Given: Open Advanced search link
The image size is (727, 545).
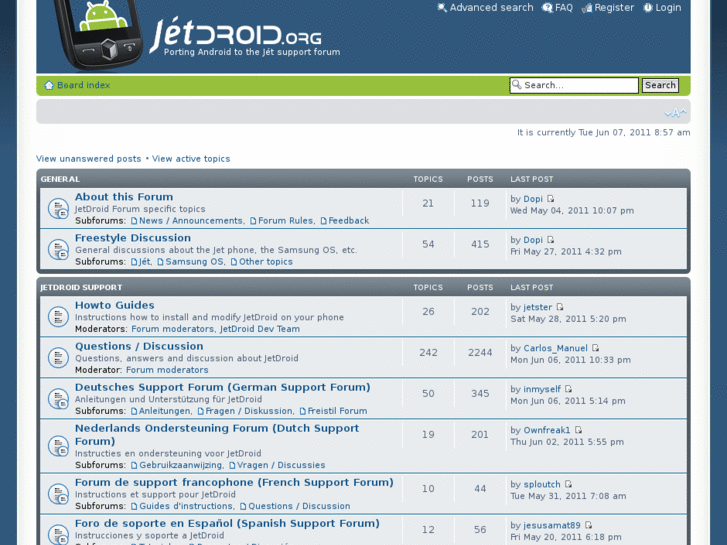Looking at the screenshot, I should coord(491,7).
